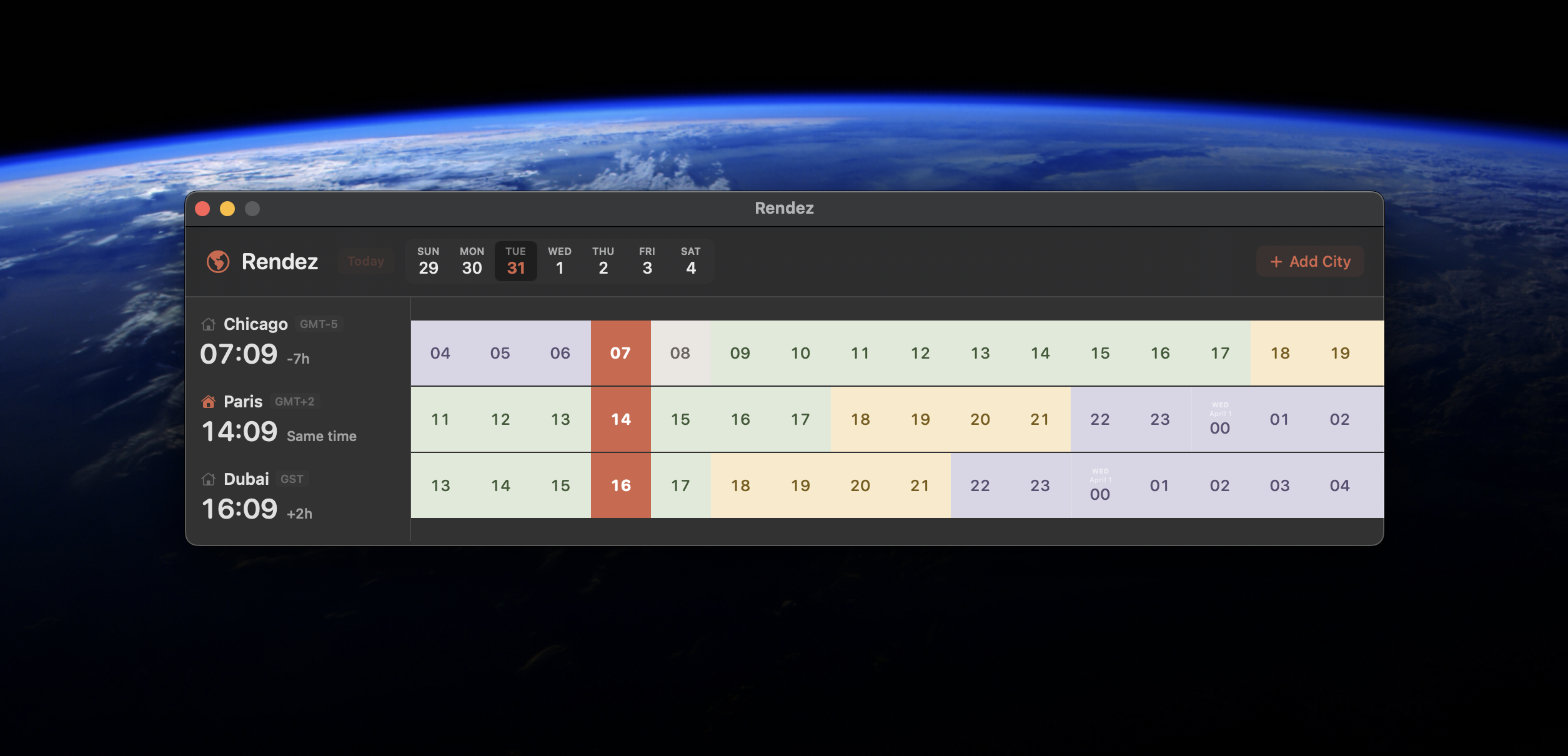Click the house icon next to Chicago
The image size is (1568, 756).
pyautogui.click(x=209, y=324)
